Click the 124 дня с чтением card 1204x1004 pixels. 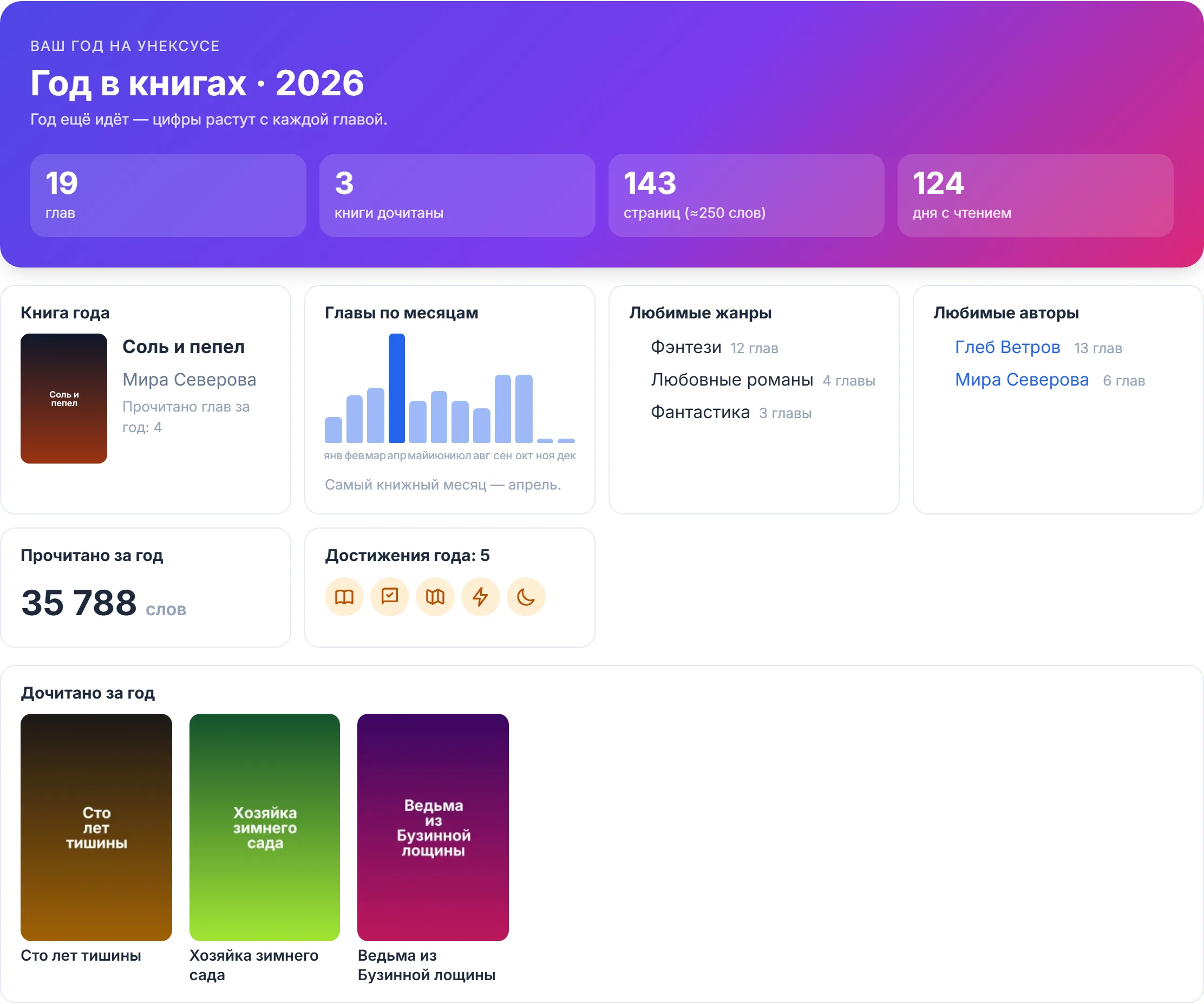1035,195
